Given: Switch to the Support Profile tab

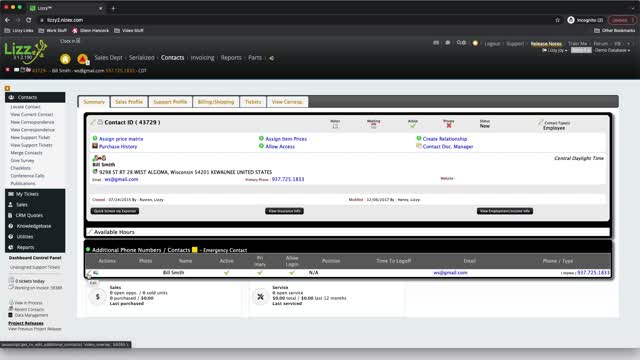Looking at the screenshot, I should (170, 102).
